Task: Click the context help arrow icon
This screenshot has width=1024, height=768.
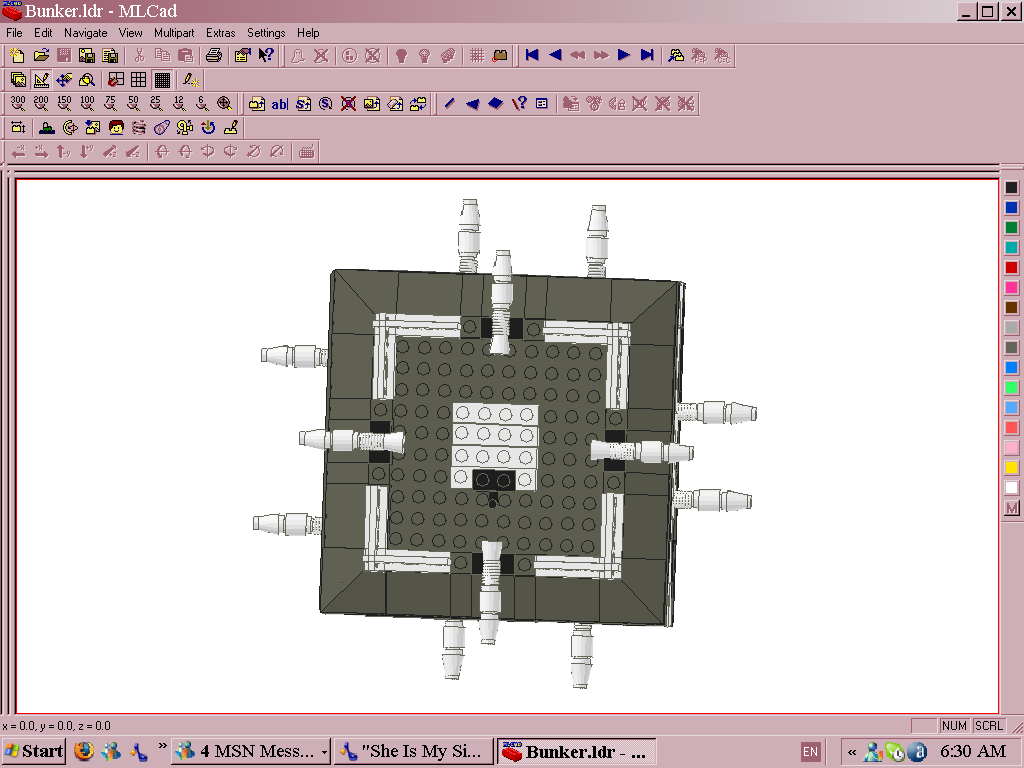Action: point(266,56)
